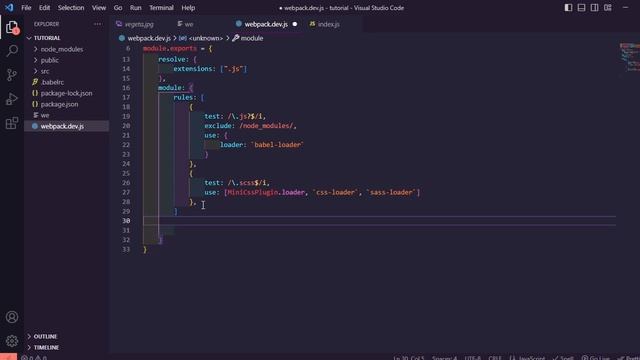Image resolution: width=640 pixels, height=360 pixels.
Task: Click the CRLF end of line status entry
Action: click(x=495, y=358)
